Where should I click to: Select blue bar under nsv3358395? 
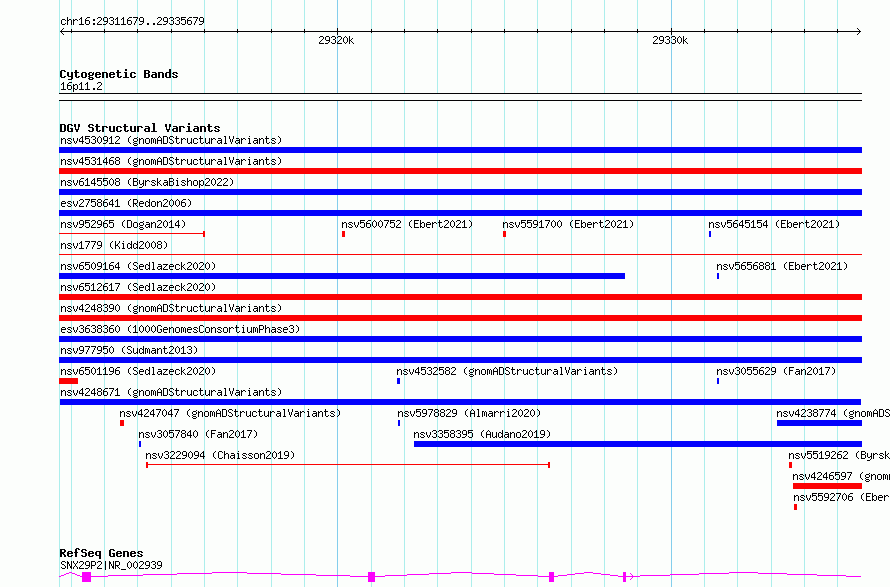[638, 444]
